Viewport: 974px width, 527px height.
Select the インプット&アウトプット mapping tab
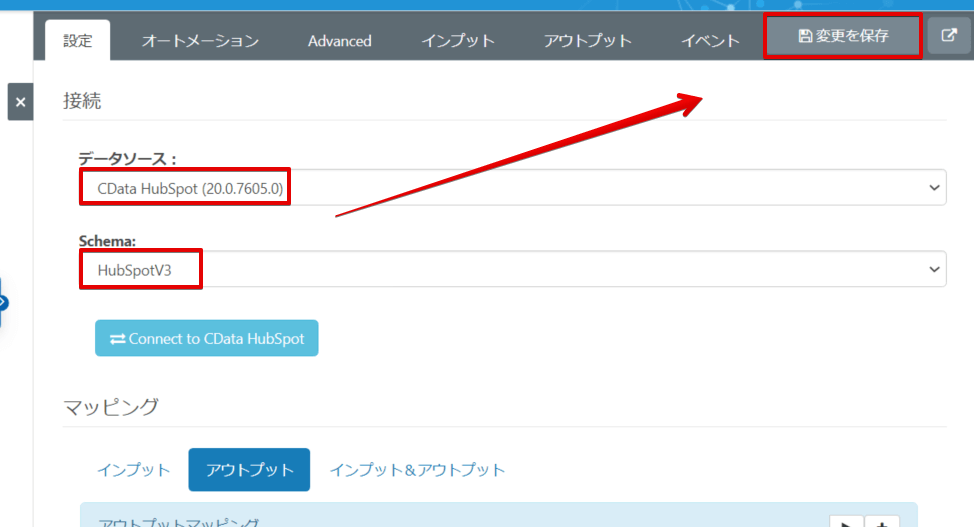pos(417,470)
